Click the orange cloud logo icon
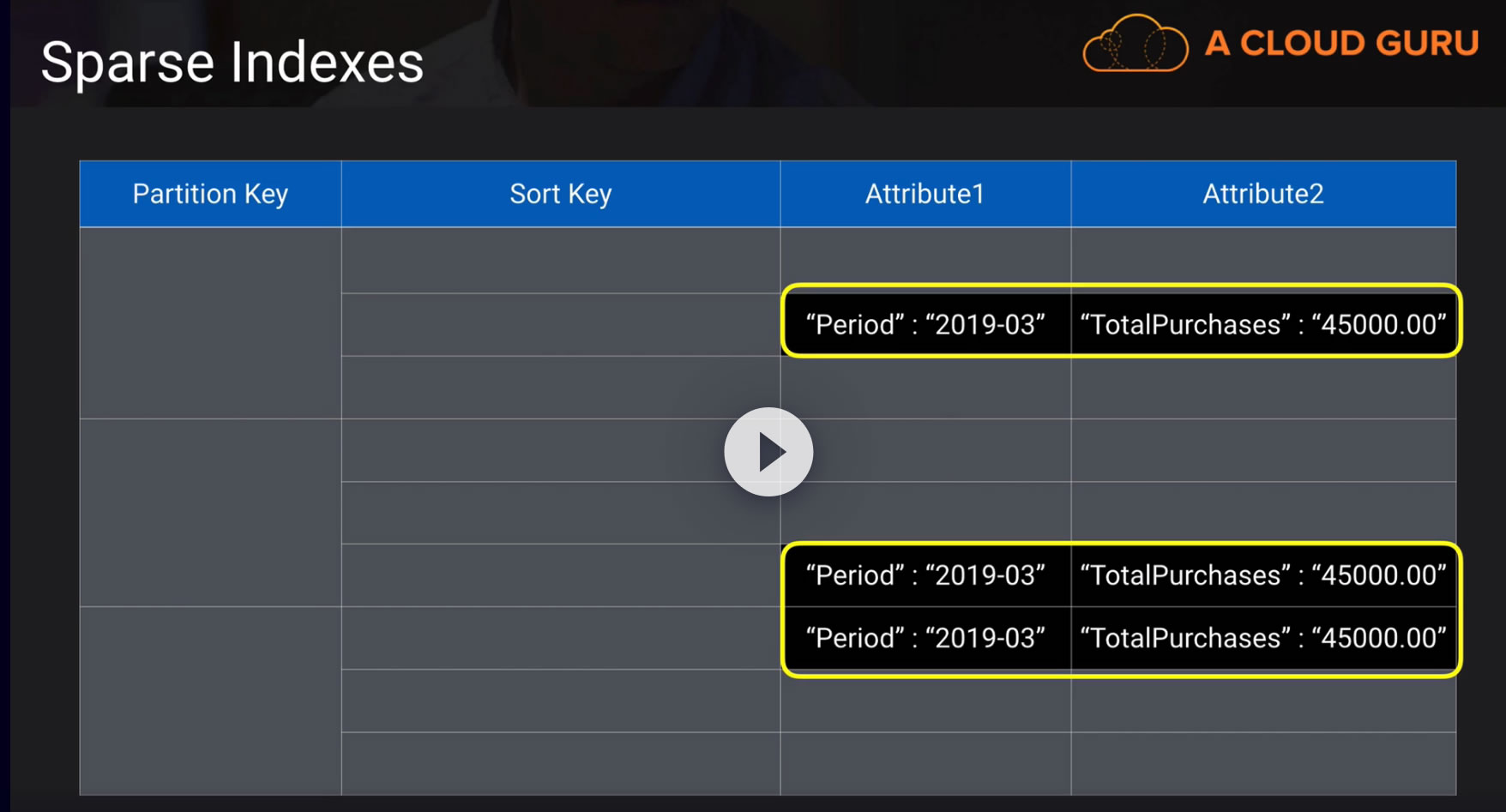 [x=1135, y=45]
